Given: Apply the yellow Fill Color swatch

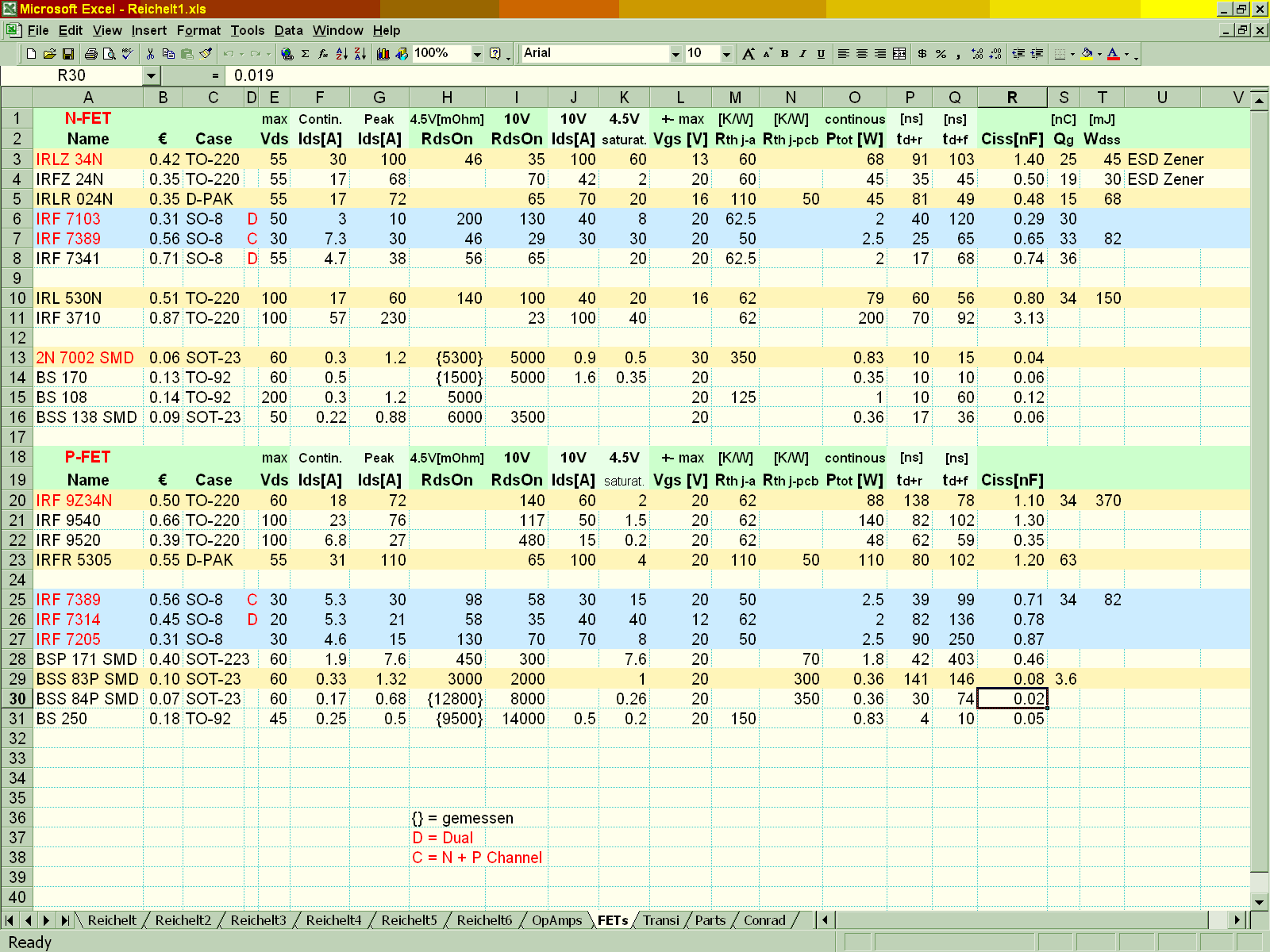Looking at the screenshot, I should 1087,54.
